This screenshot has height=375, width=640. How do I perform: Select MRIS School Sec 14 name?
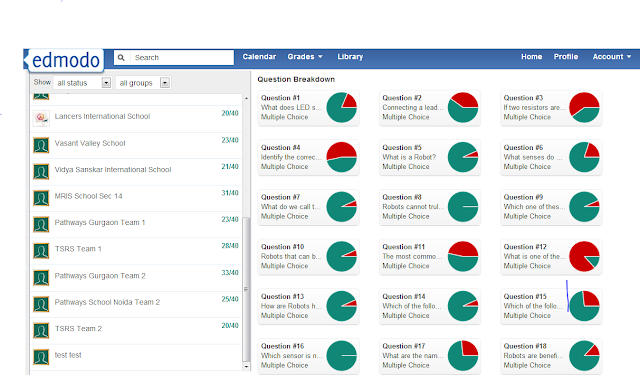coord(89,196)
